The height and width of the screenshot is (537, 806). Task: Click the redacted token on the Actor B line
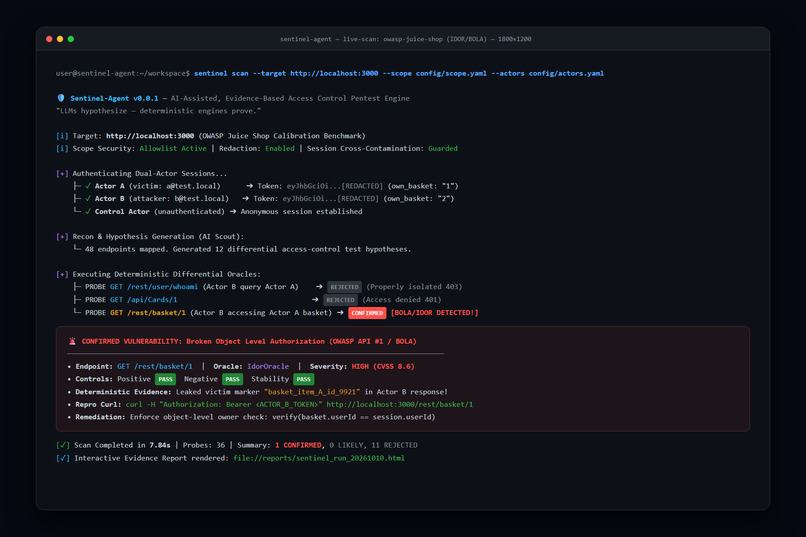(331, 198)
